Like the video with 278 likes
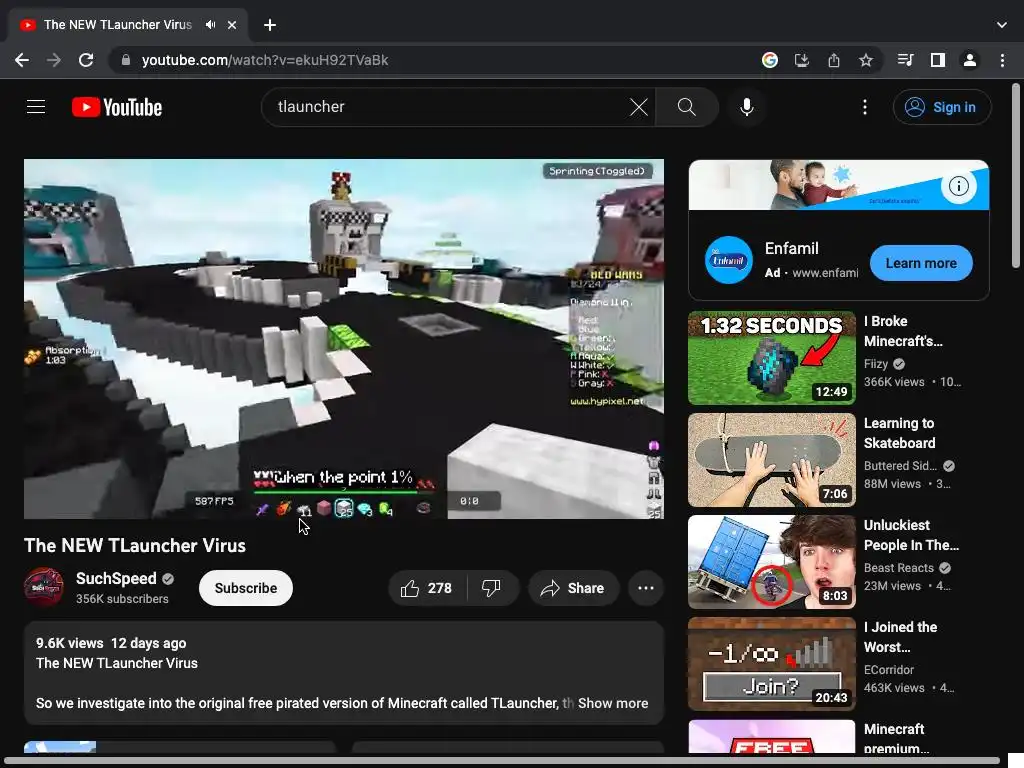 [427, 588]
